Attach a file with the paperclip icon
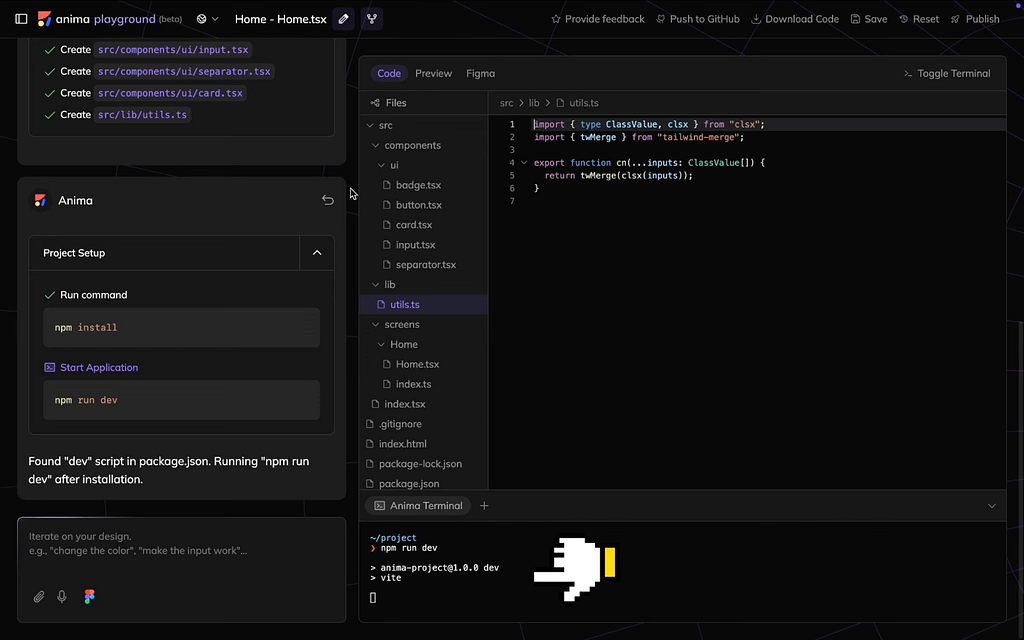This screenshot has width=1024, height=640. (39, 596)
